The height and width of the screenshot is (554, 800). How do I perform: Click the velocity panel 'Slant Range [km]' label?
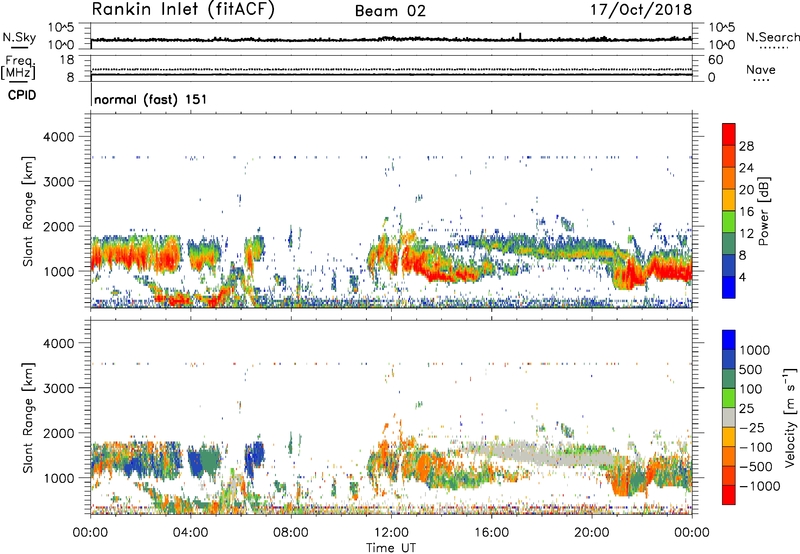tap(28, 417)
